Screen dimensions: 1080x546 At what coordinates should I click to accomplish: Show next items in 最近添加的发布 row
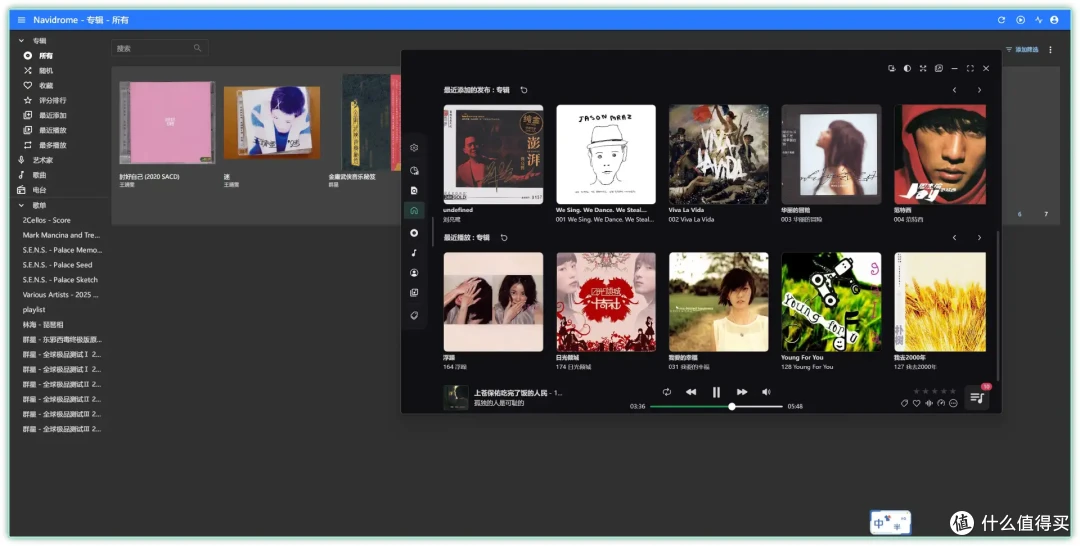[x=979, y=90]
